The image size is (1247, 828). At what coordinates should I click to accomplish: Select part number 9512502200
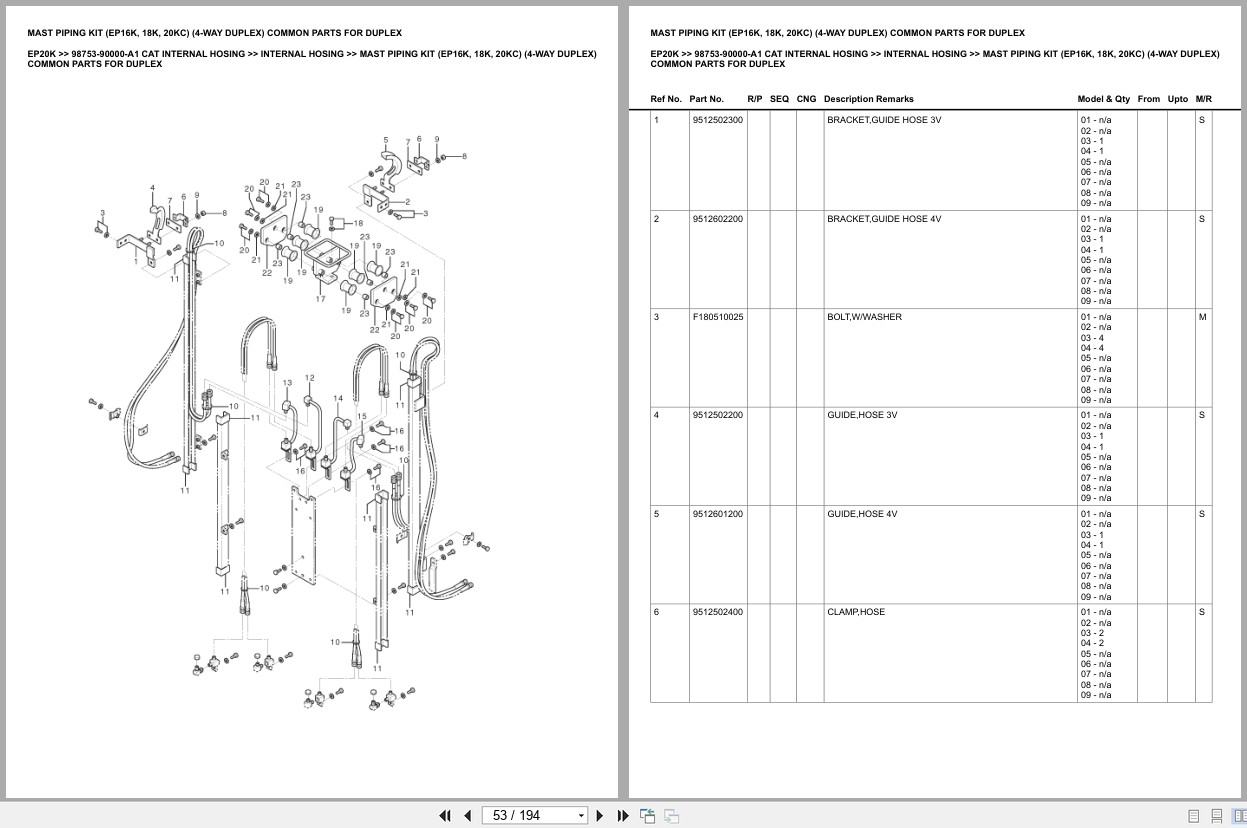[x=718, y=415]
